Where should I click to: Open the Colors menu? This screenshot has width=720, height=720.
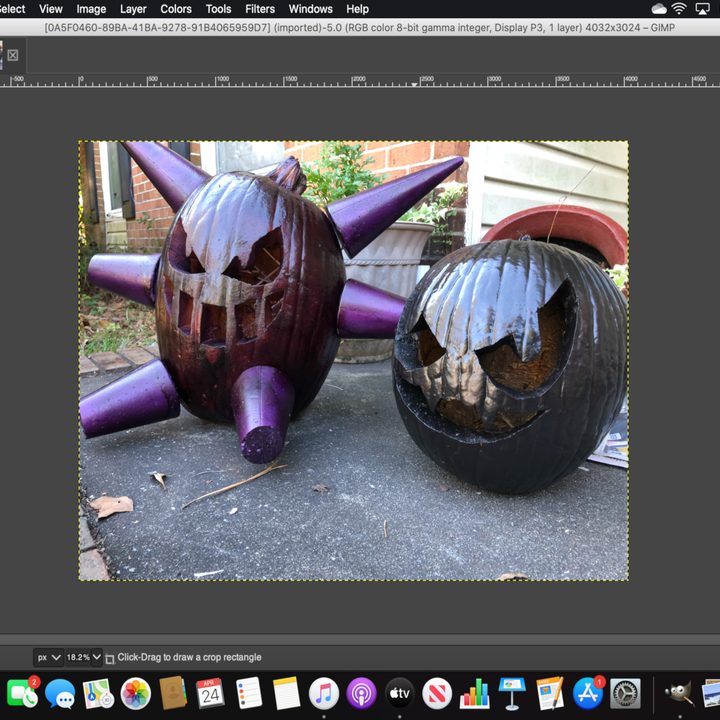point(176,9)
